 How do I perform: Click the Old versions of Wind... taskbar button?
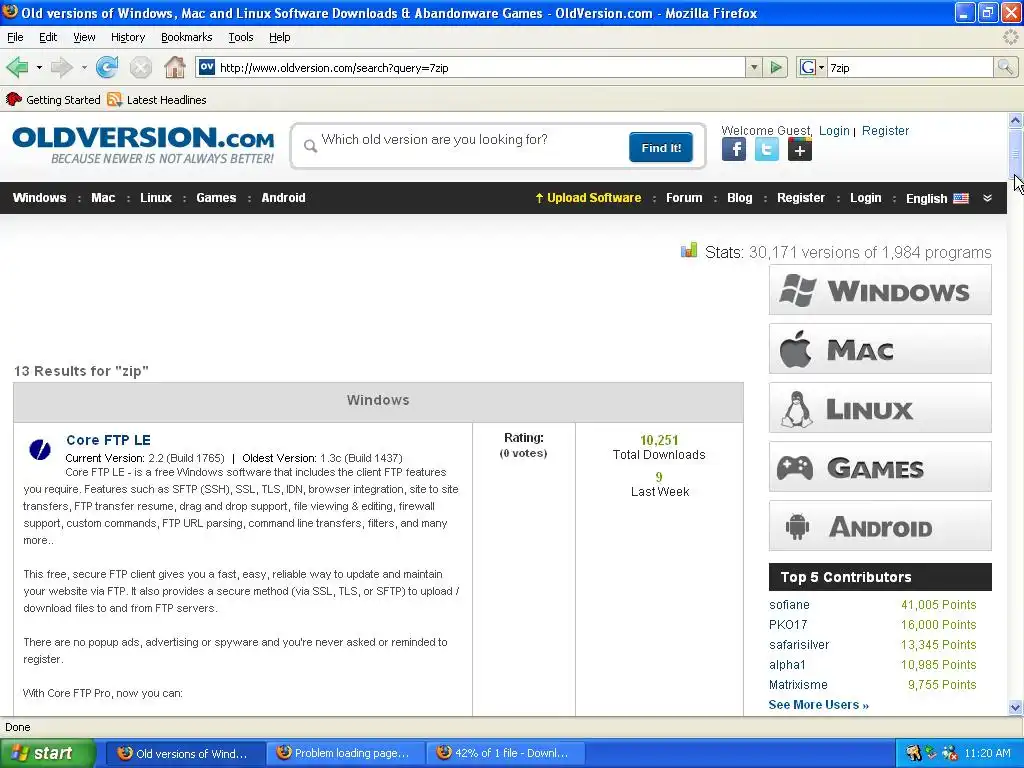[x=185, y=753]
